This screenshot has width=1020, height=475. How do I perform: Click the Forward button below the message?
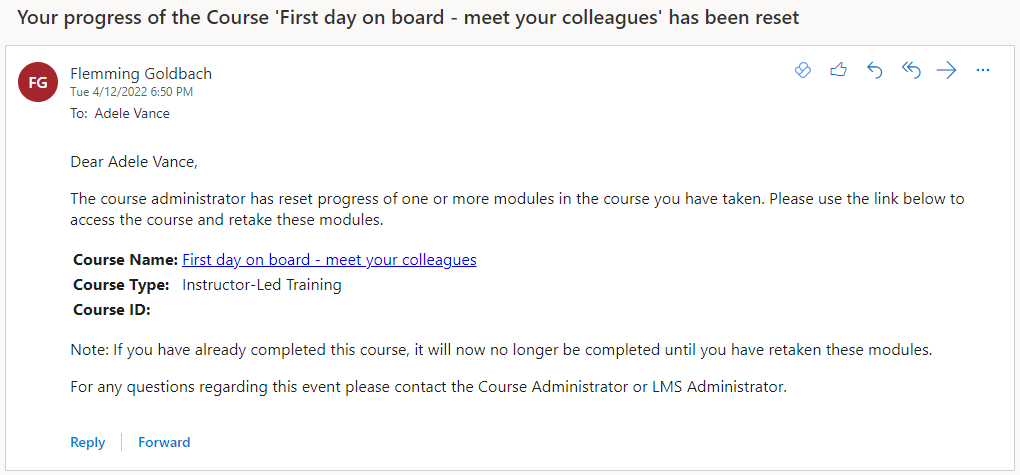pyautogui.click(x=164, y=442)
